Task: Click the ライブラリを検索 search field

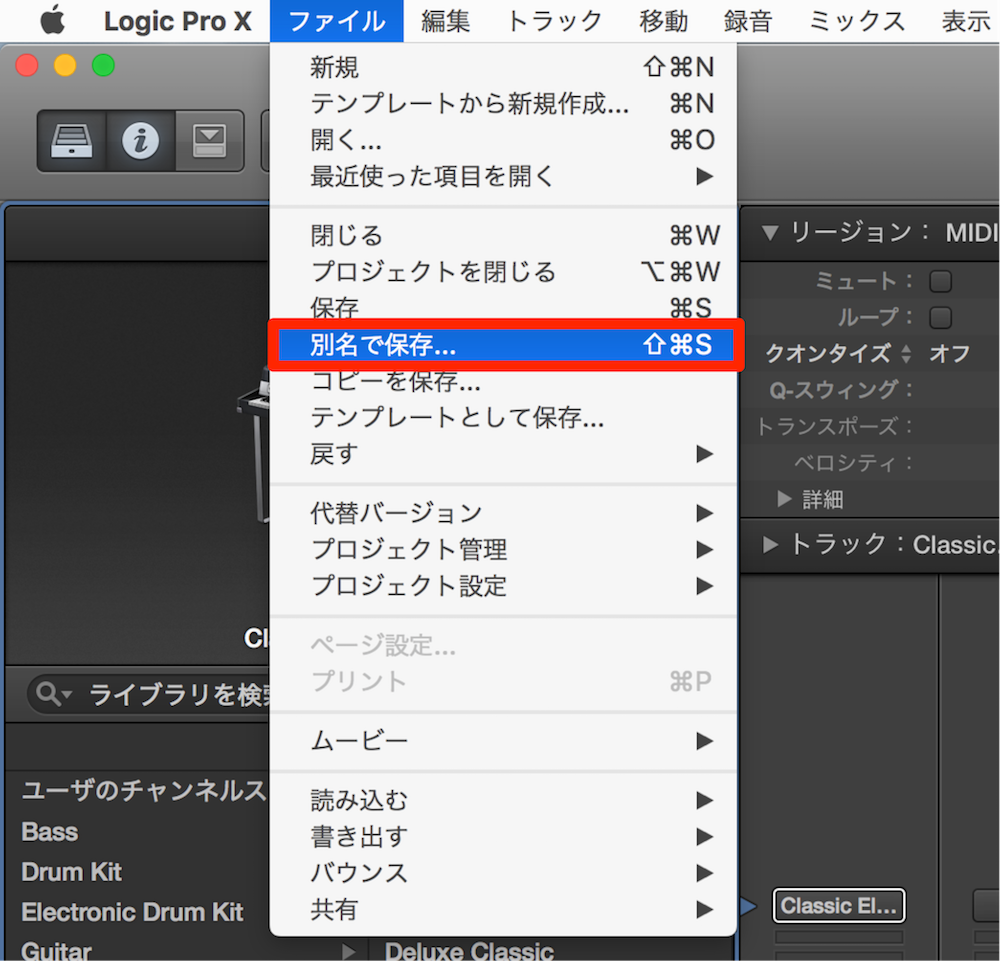Action: [x=153, y=694]
